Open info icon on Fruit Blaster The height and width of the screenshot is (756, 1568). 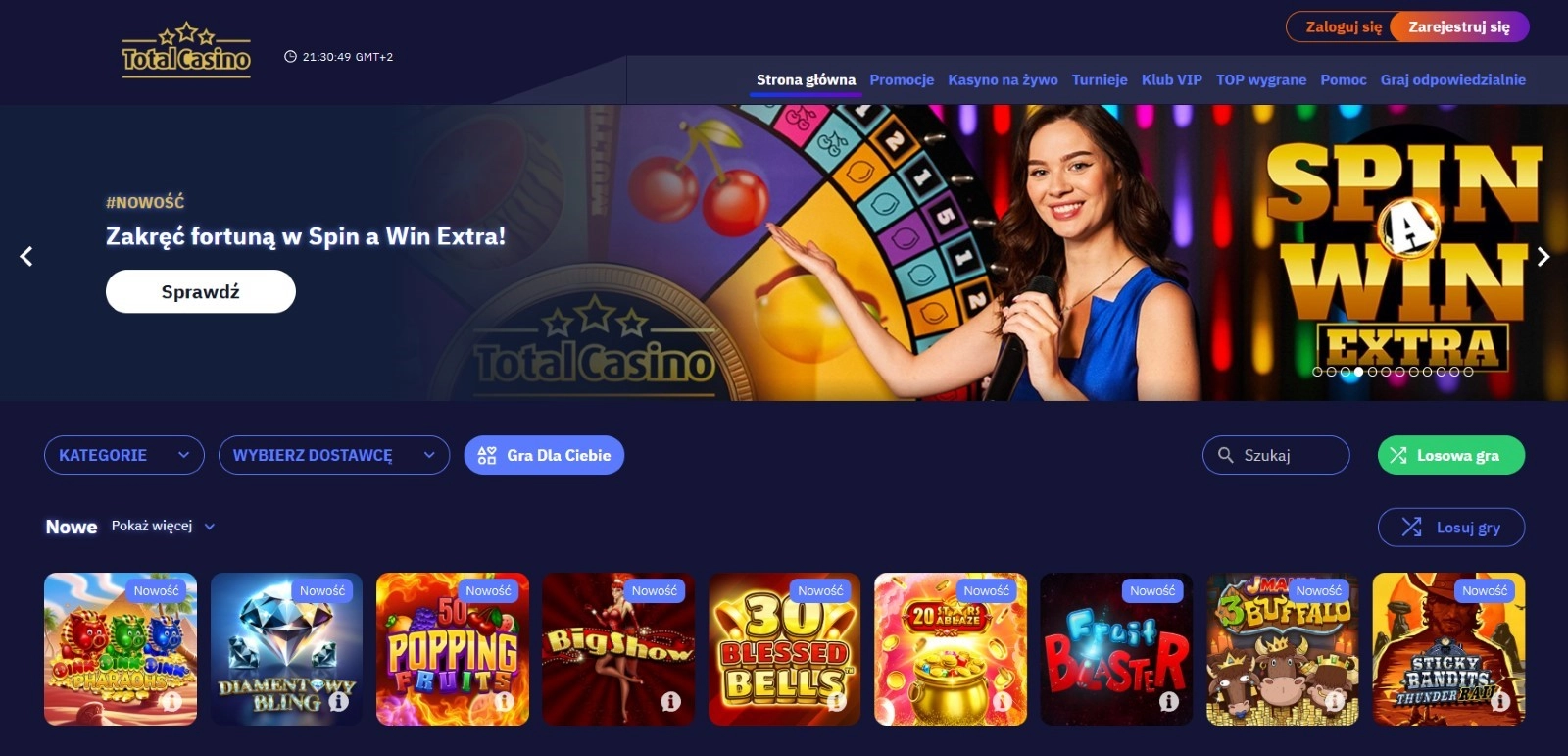tap(1169, 701)
